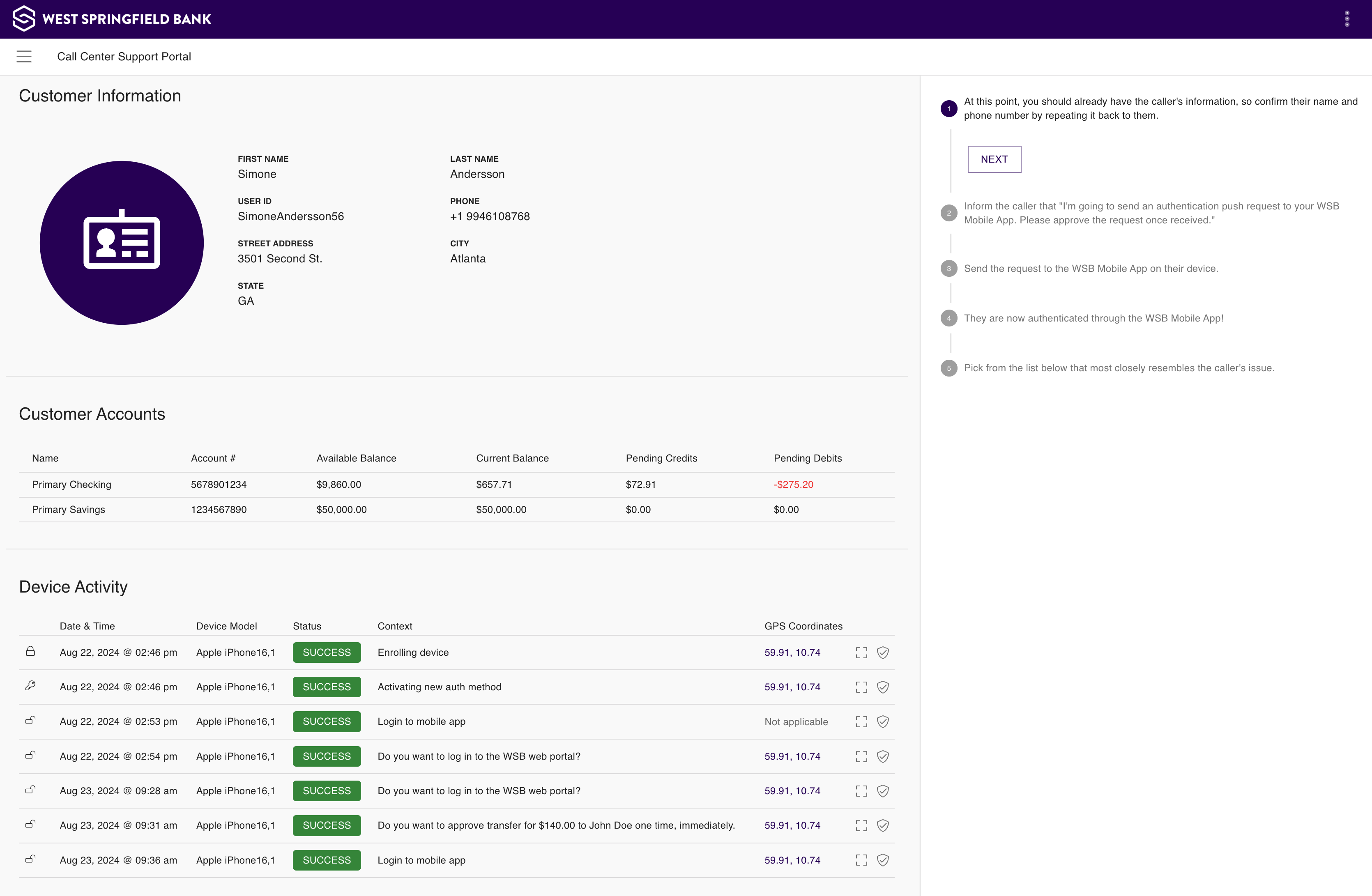The width and height of the screenshot is (1372, 896).
Task: Toggle the shield icon on the WSB web portal row
Action: point(883,756)
